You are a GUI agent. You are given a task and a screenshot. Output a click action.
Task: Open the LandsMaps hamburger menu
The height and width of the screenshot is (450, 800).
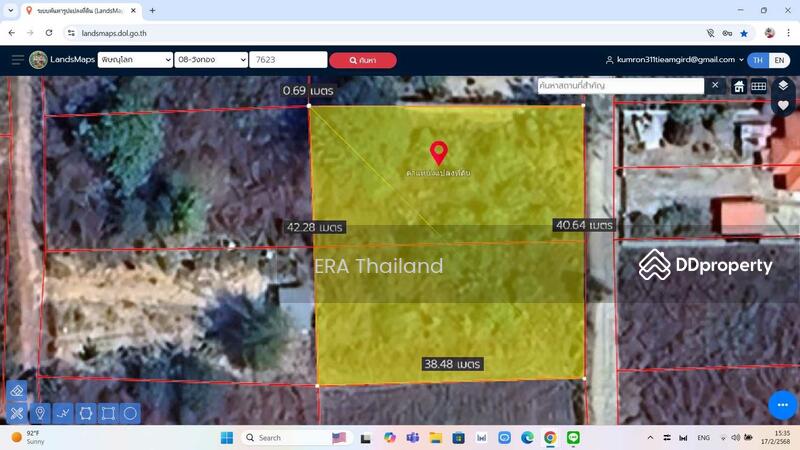click(17, 60)
